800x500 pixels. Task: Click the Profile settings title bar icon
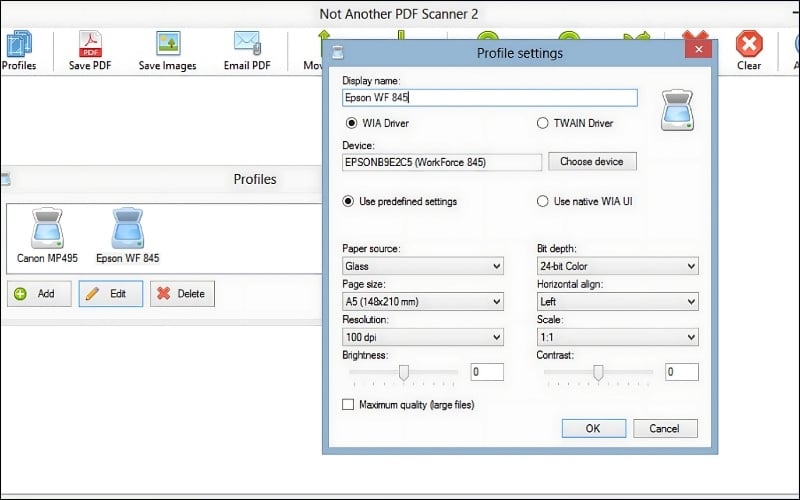(x=338, y=52)
